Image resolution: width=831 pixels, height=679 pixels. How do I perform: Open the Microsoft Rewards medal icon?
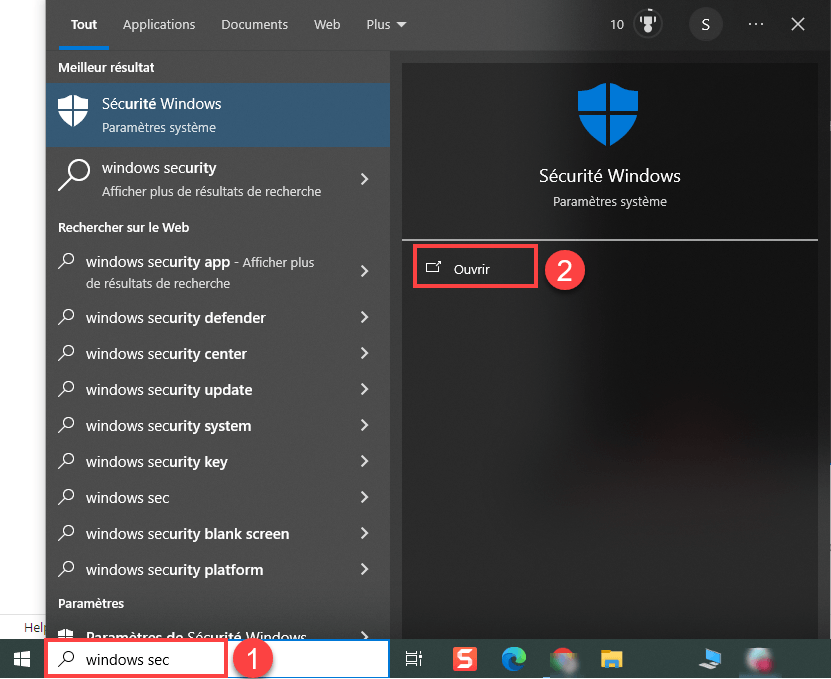648,24
